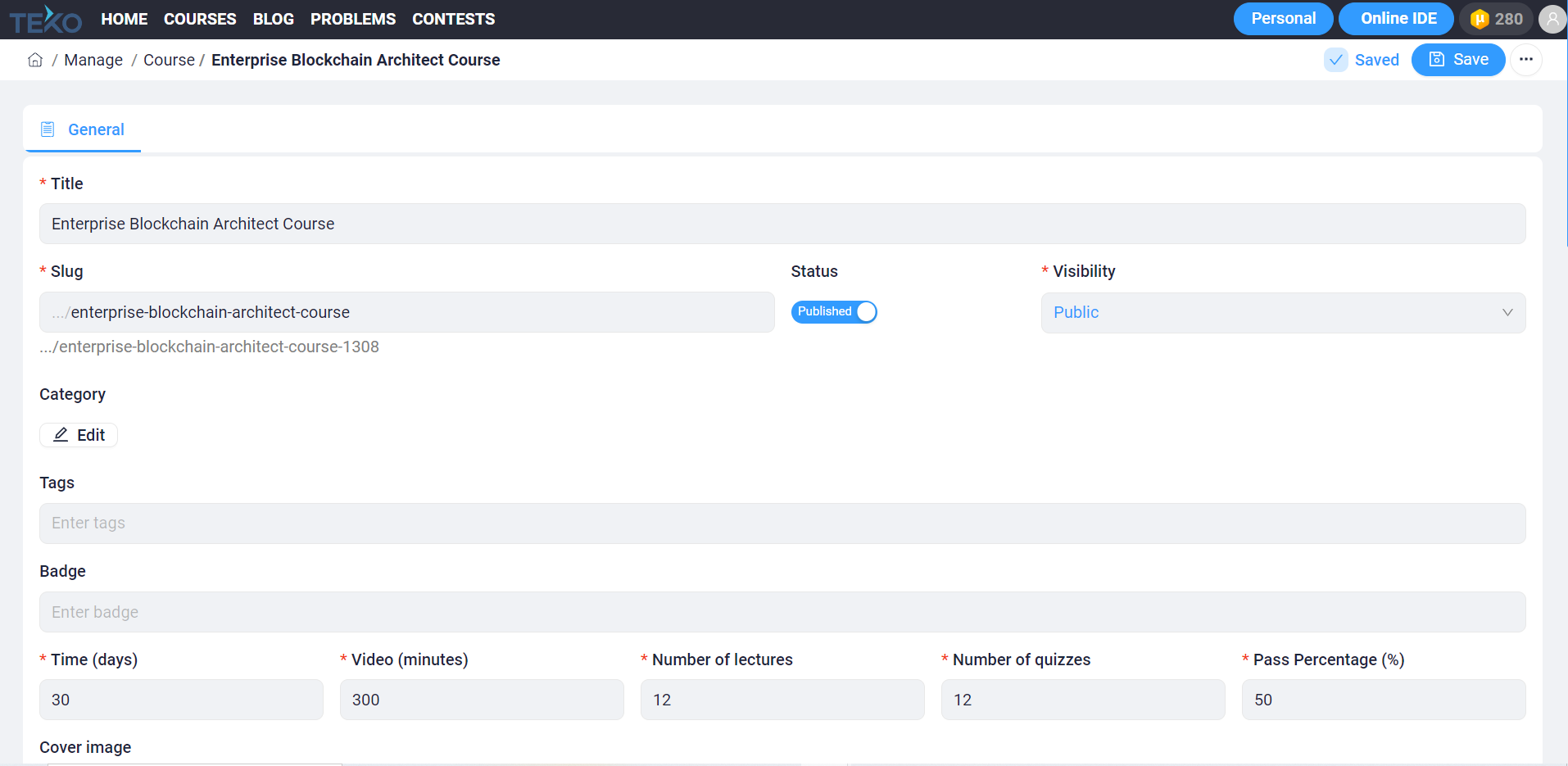Enable Personal mode
Screen dimensions: 1568x766
coord(1282,18)
